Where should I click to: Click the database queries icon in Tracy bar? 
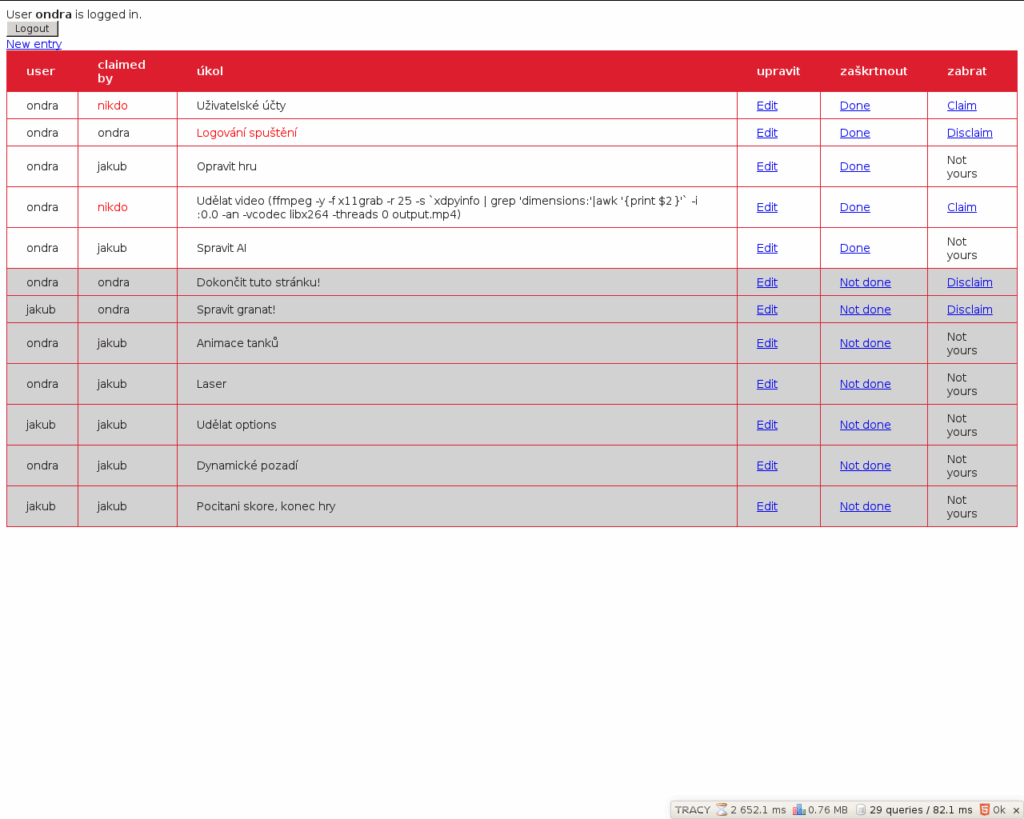click(x=861, y=810)
